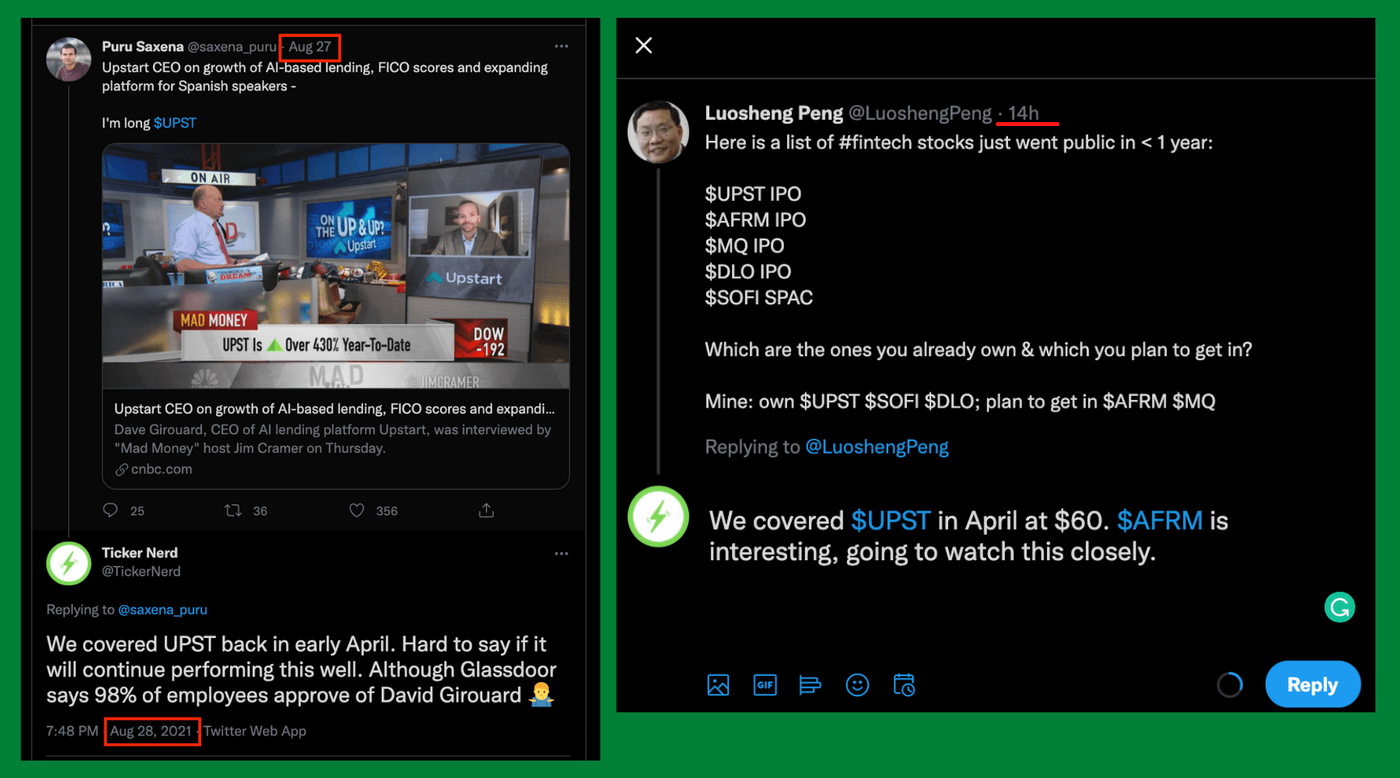1400x778 pixels.
Task: Click the @TickerNerd handle
Action: pyautogui.click(x=141, y=572)
